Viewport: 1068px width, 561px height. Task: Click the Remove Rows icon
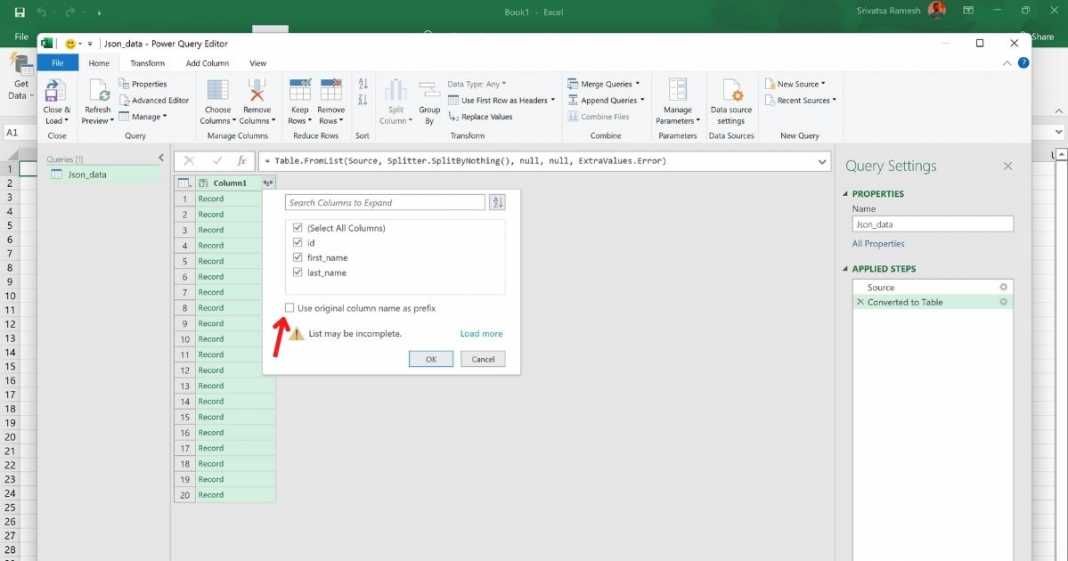pyautogui.click(x=331, y=91)
